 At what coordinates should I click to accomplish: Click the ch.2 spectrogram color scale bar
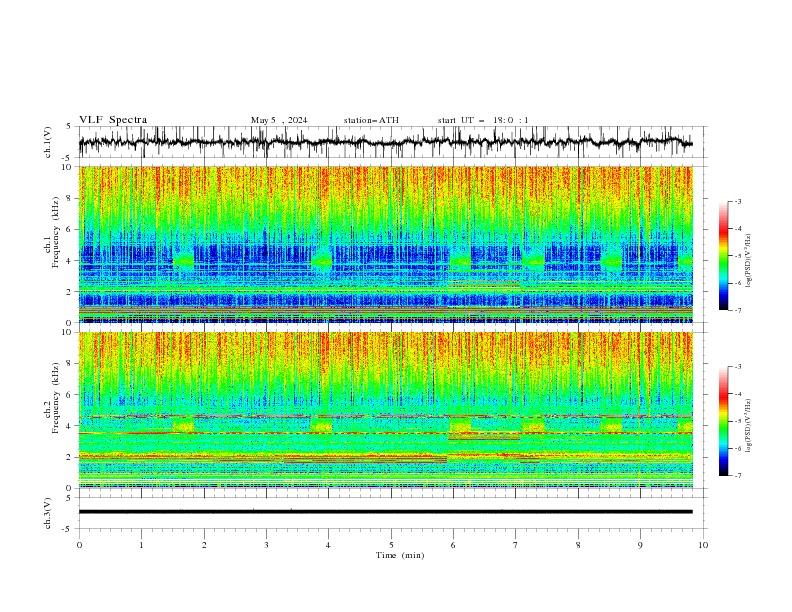(723, 421)
